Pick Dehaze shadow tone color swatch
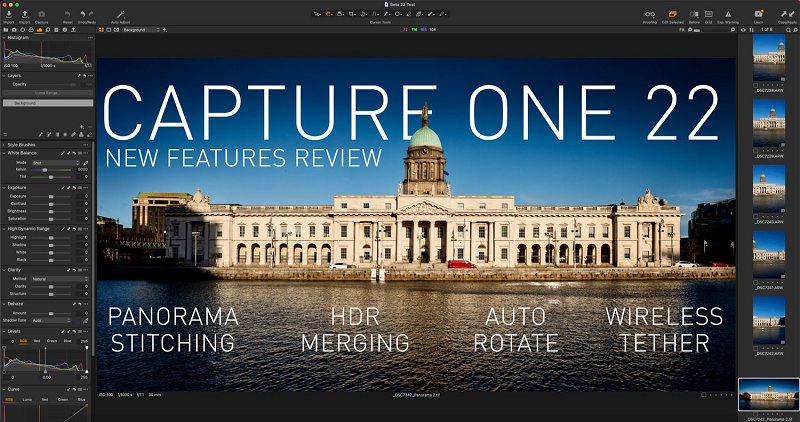The width and height of the screenshot is (800, 422). pyautogui.click(x=79, y=320)
